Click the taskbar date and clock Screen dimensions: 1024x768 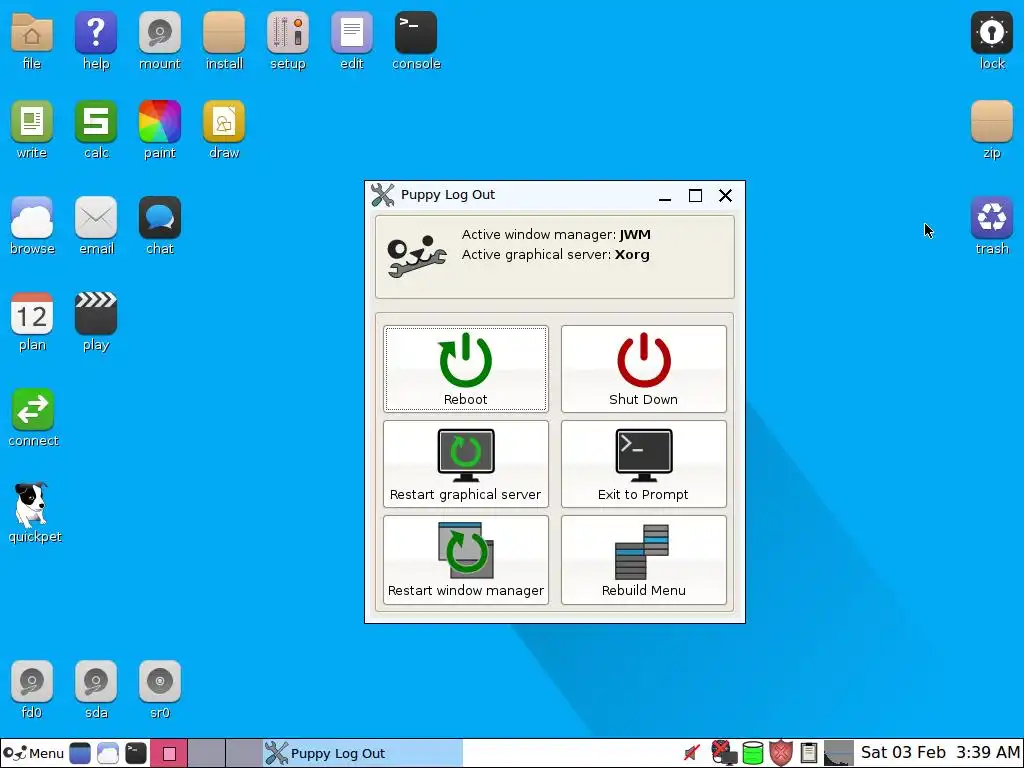[940, 753]
